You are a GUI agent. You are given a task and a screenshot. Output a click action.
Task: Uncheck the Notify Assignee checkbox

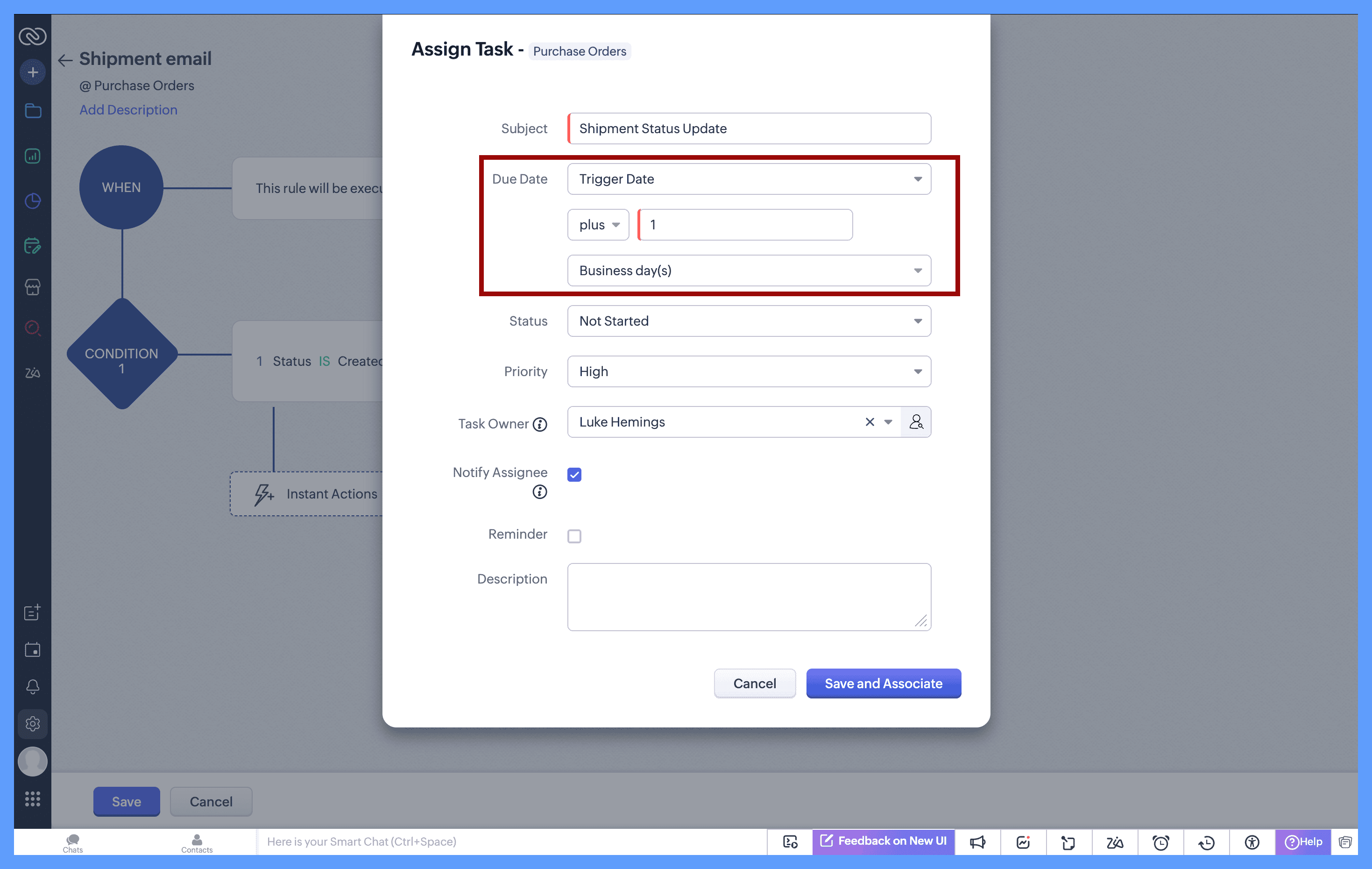click(574, 474)
